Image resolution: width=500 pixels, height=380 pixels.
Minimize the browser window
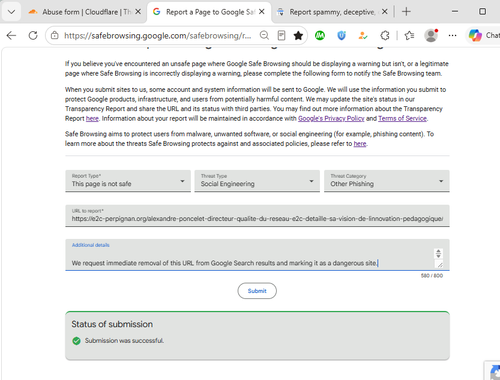click(x=455, y=12)
